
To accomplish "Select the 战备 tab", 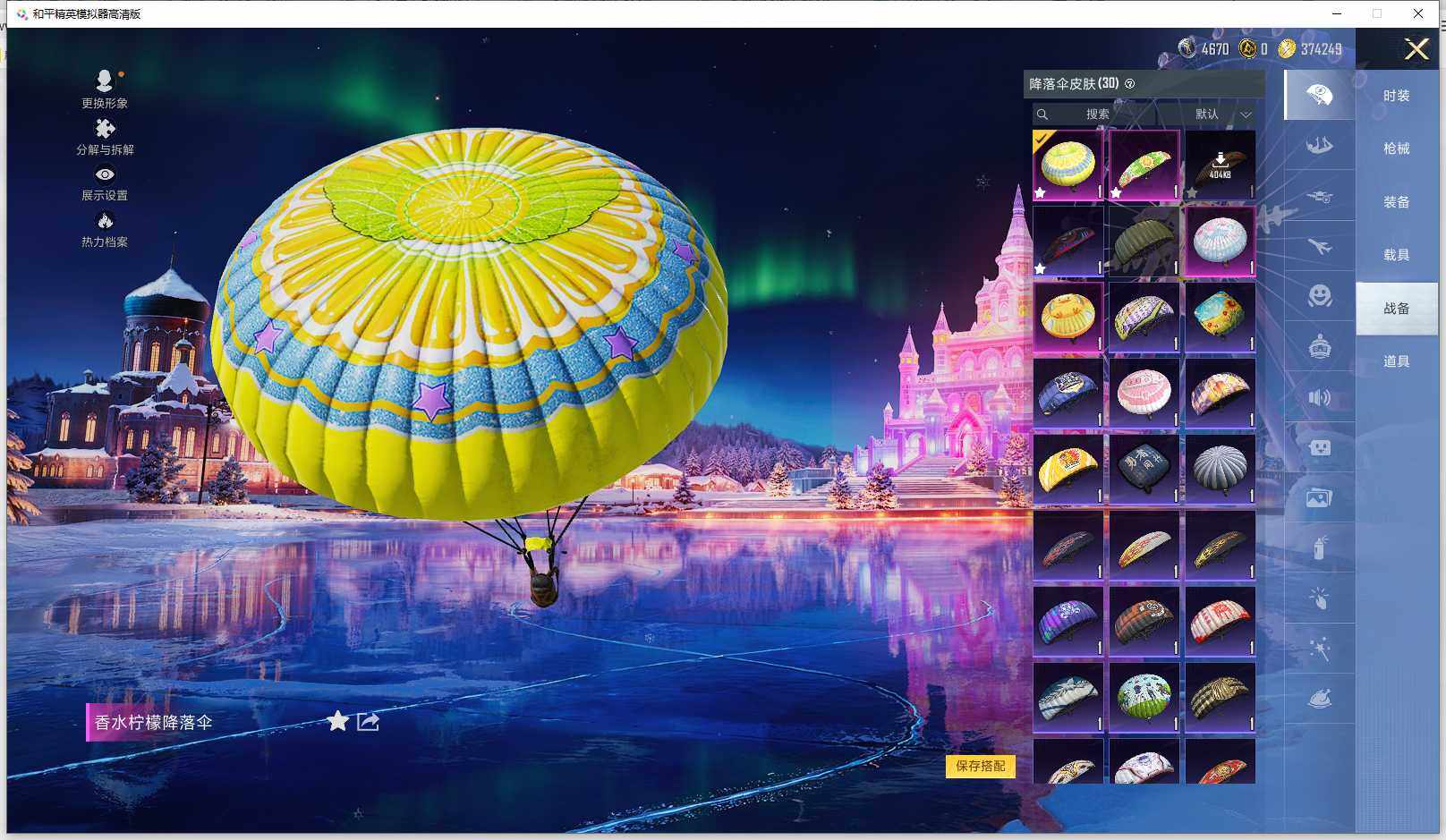I will click(1396, 309).
